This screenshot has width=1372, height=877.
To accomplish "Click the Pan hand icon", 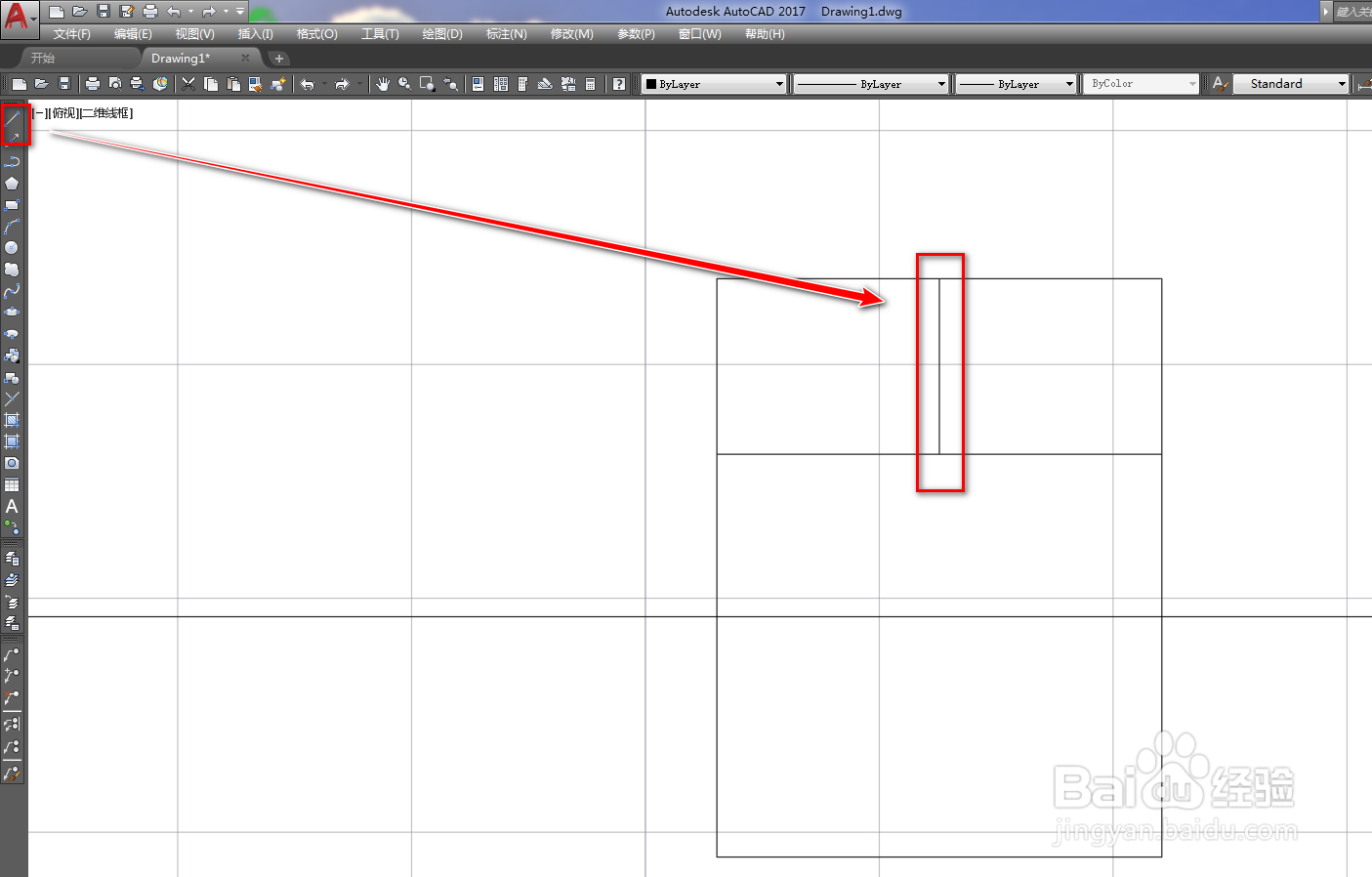I will click(383, 84).
